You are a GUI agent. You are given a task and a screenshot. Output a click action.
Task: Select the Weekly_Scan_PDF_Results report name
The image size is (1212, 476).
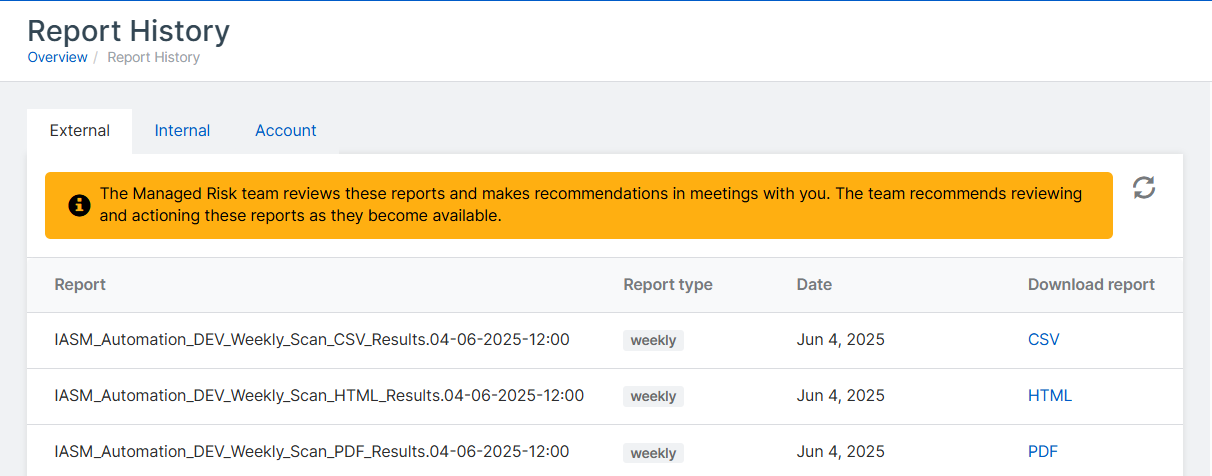pyautogui.click(x=312, y=452)
